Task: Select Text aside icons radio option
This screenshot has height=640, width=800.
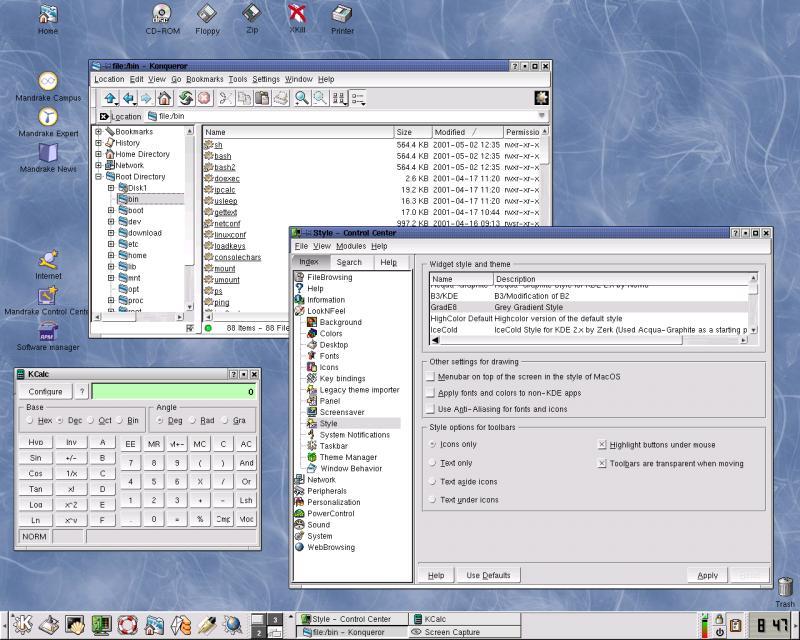Action: pyautogui.click(x=433, y=481)
